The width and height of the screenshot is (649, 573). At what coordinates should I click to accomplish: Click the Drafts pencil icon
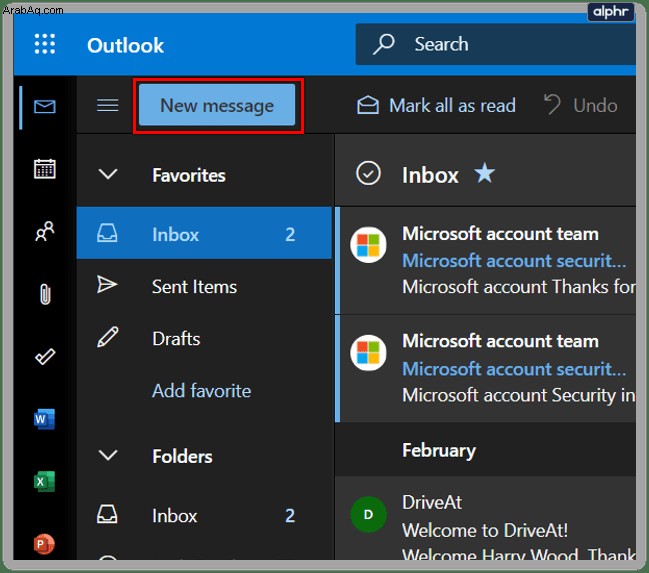pos(108,337)
